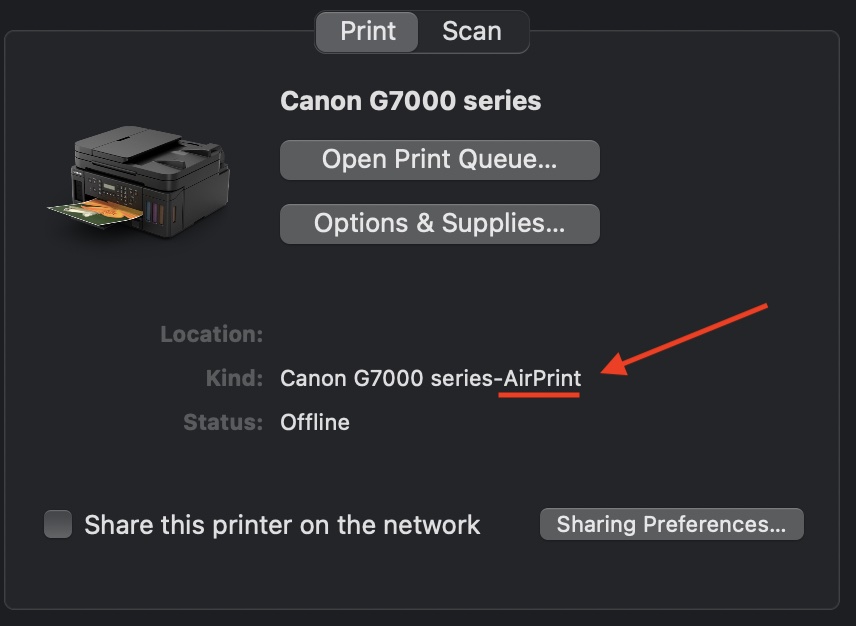Image resolution: width=856 pixels, height=626 pixels.
Task: Click the underlined AirPrint word
Action: (x=541, y=378)
